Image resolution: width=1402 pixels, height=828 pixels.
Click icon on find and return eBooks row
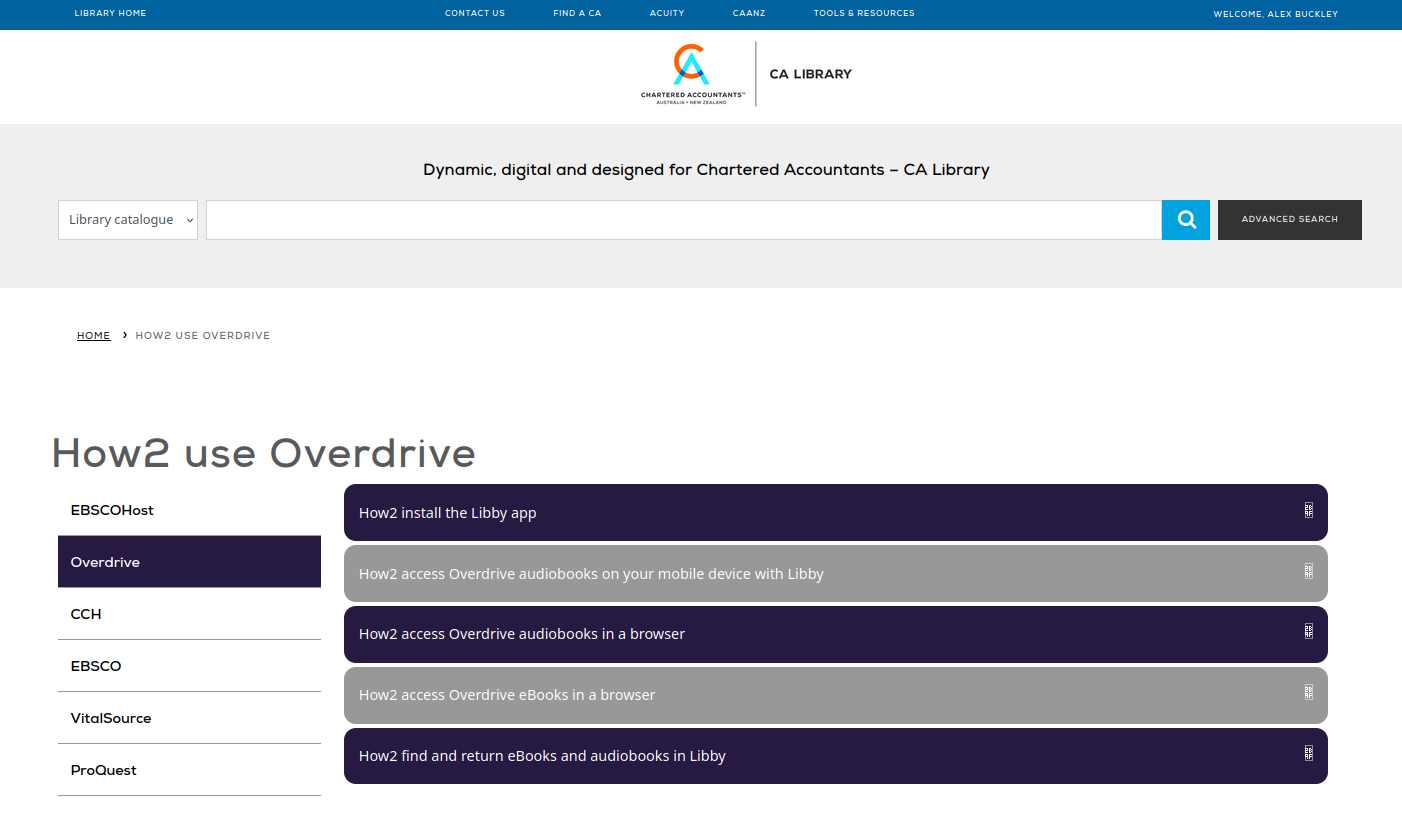tap(1308, 753)
